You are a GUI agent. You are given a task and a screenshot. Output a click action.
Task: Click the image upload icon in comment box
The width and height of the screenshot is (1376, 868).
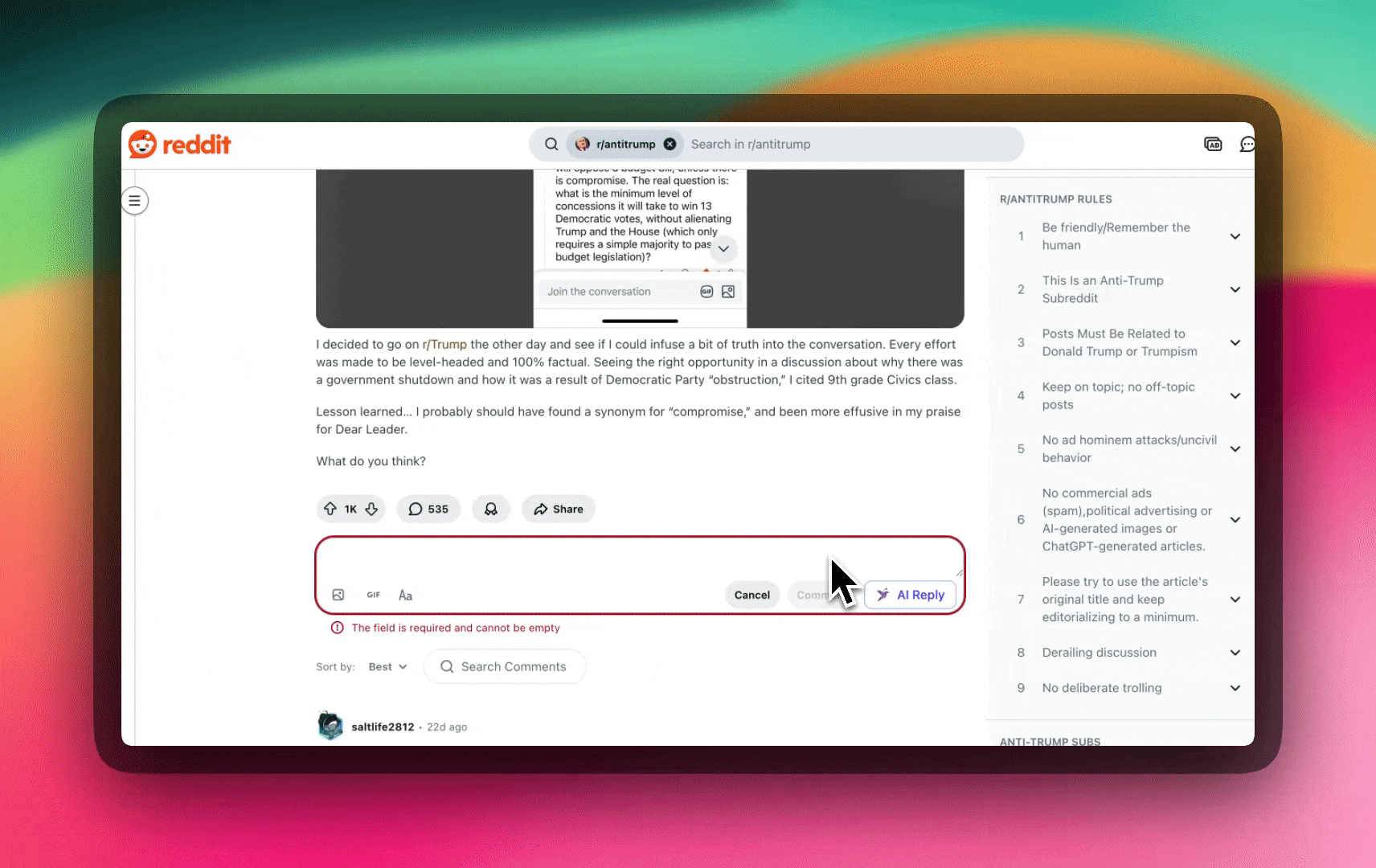point(338,595)
